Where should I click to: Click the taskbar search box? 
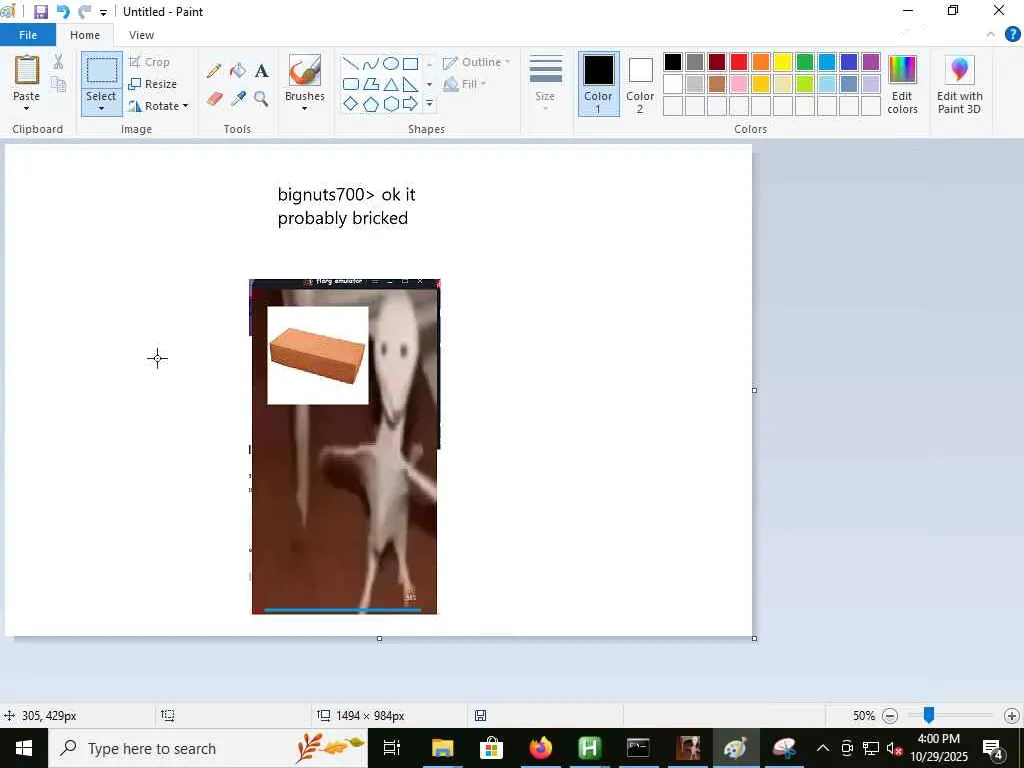pyautogui.click(x=208, y=748)
